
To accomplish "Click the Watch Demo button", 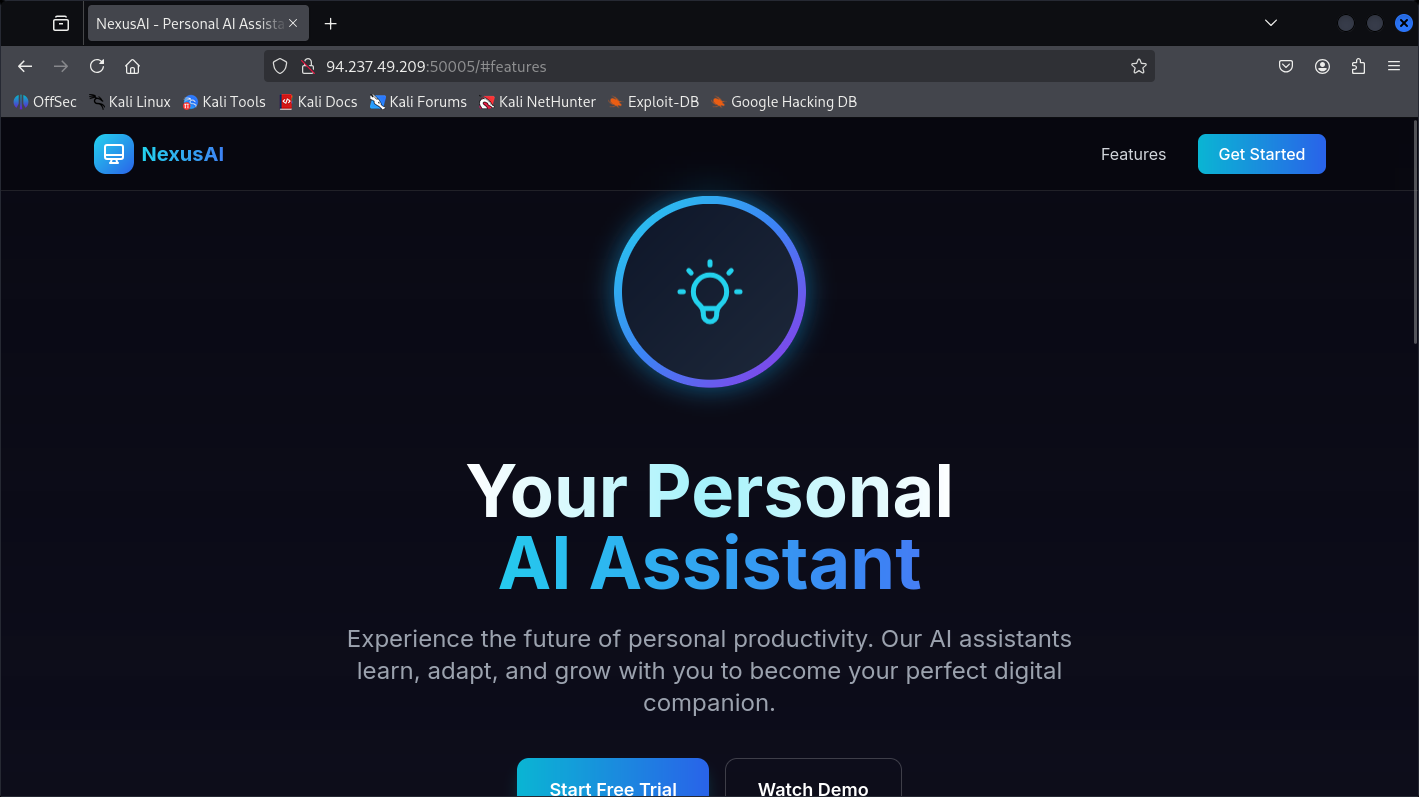I will (813, 778).
